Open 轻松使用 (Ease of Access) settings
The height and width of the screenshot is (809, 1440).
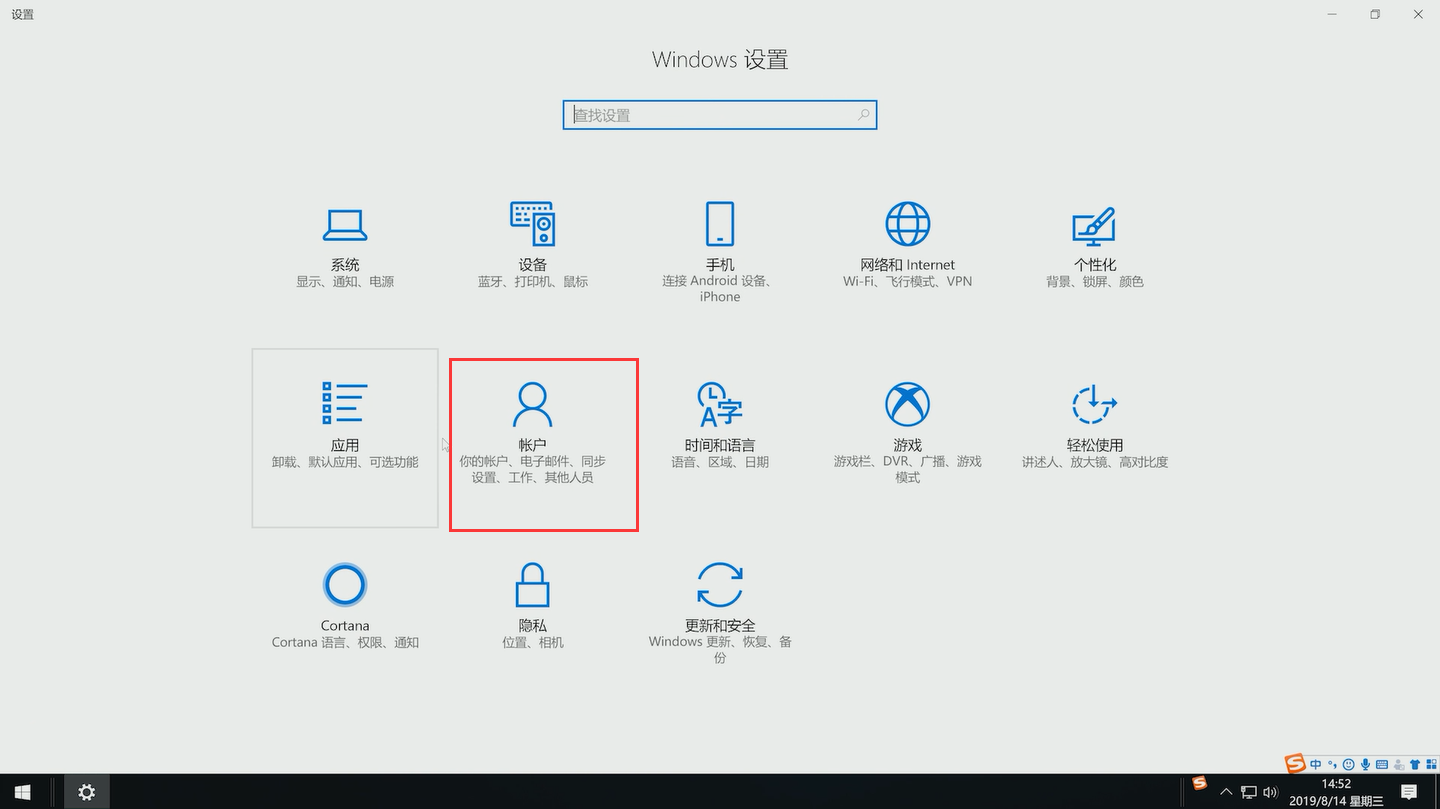point(1095,425)
